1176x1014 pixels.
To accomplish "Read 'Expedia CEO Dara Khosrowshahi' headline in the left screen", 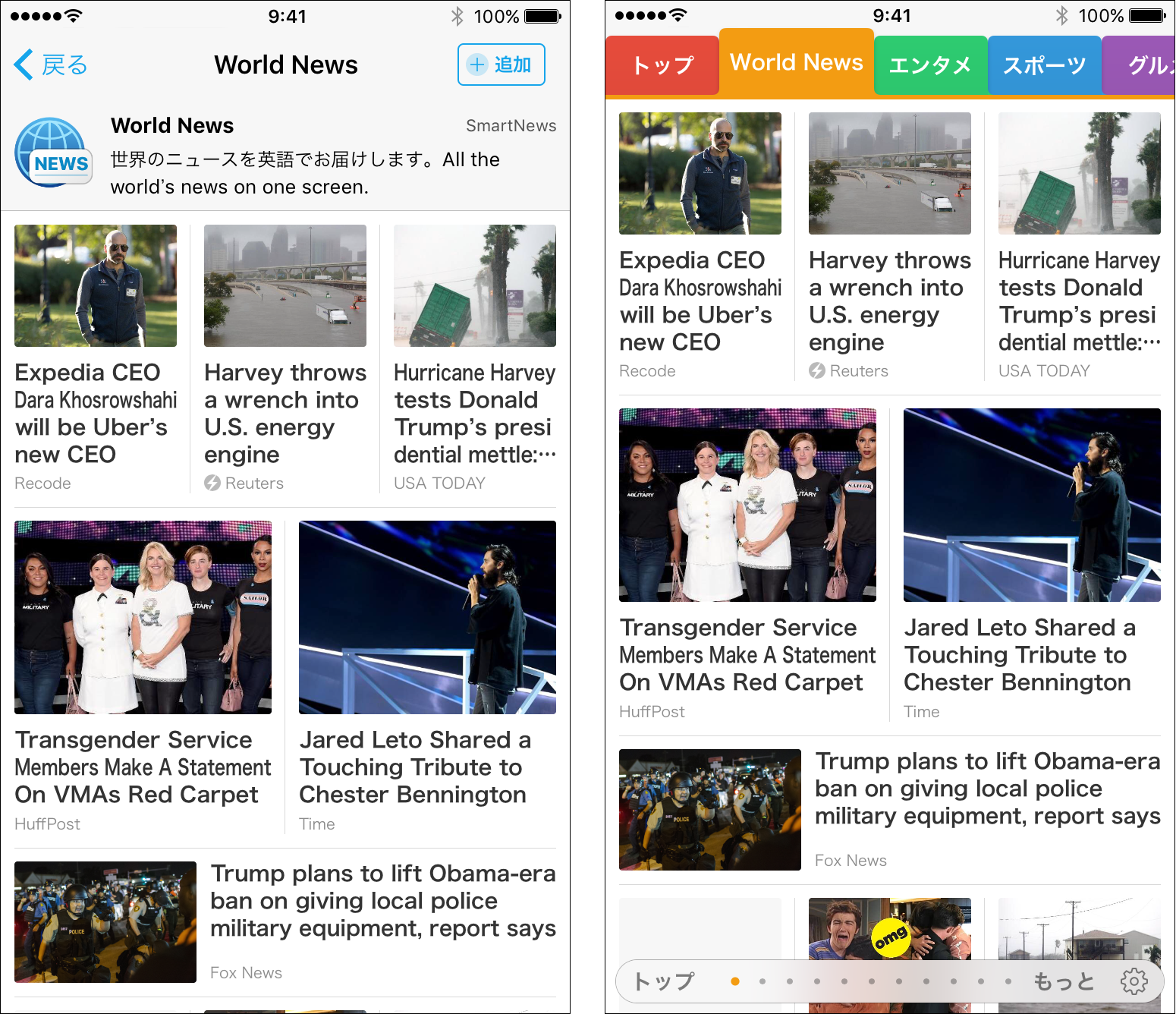I will (x=96, y=414).
